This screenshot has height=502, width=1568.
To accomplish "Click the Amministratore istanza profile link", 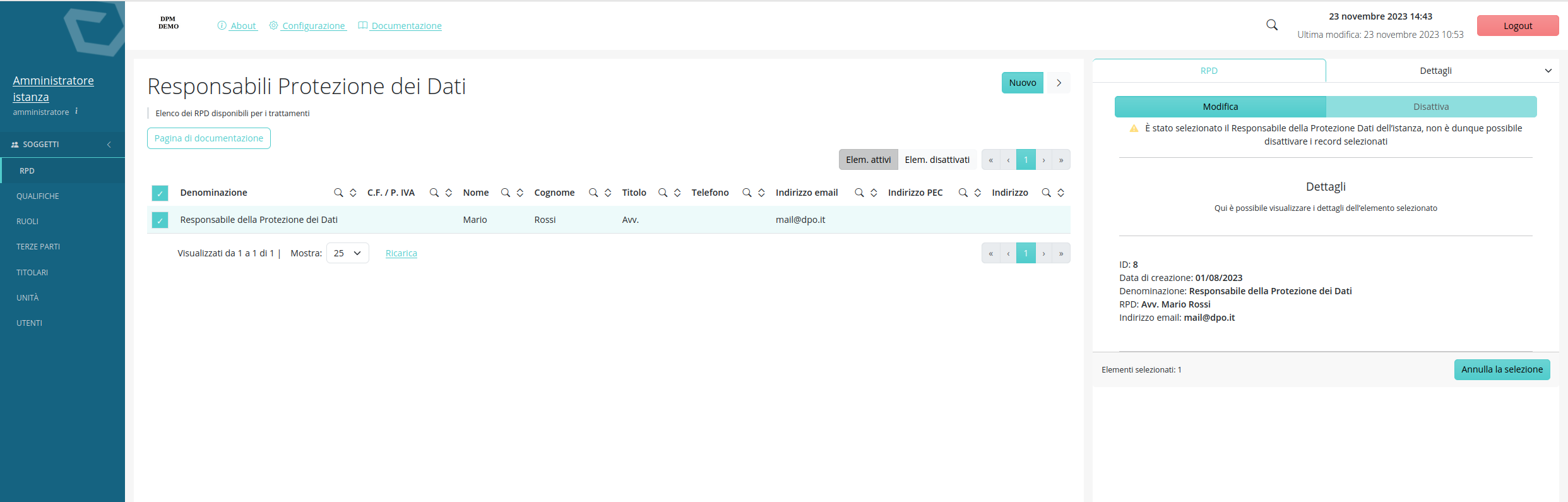I will tap(53, 89).
